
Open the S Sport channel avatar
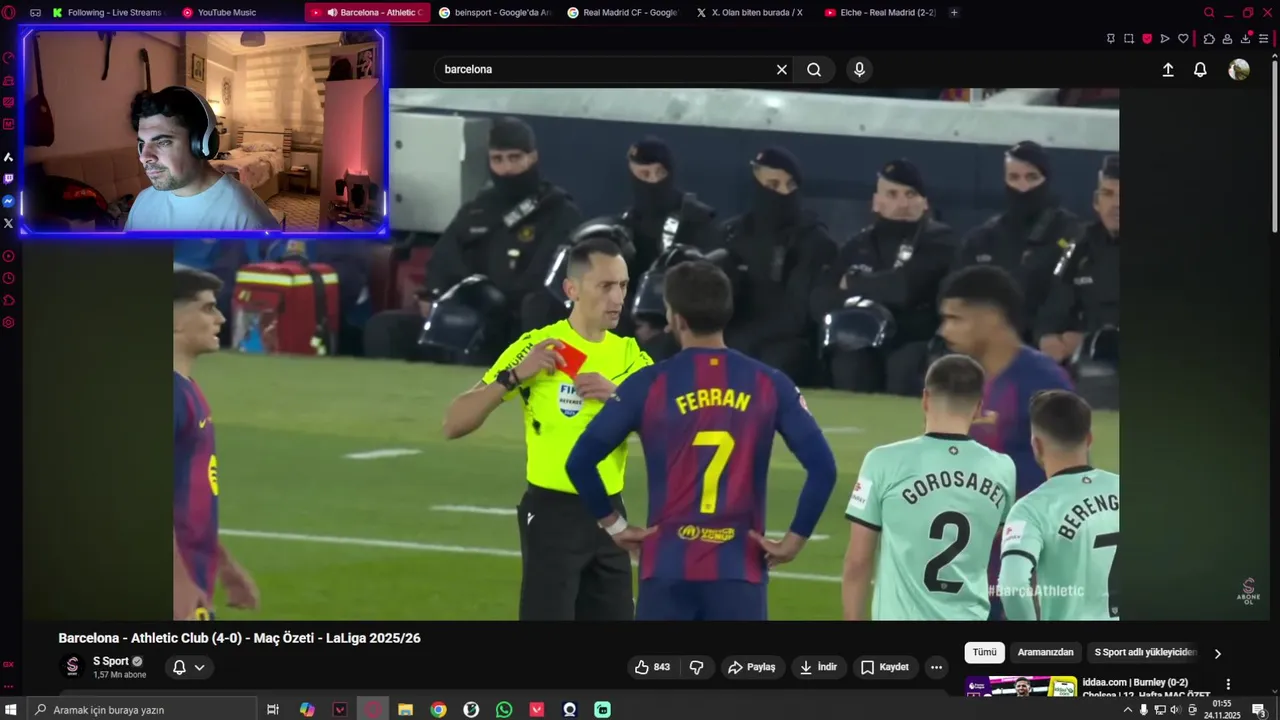[72, 666]
